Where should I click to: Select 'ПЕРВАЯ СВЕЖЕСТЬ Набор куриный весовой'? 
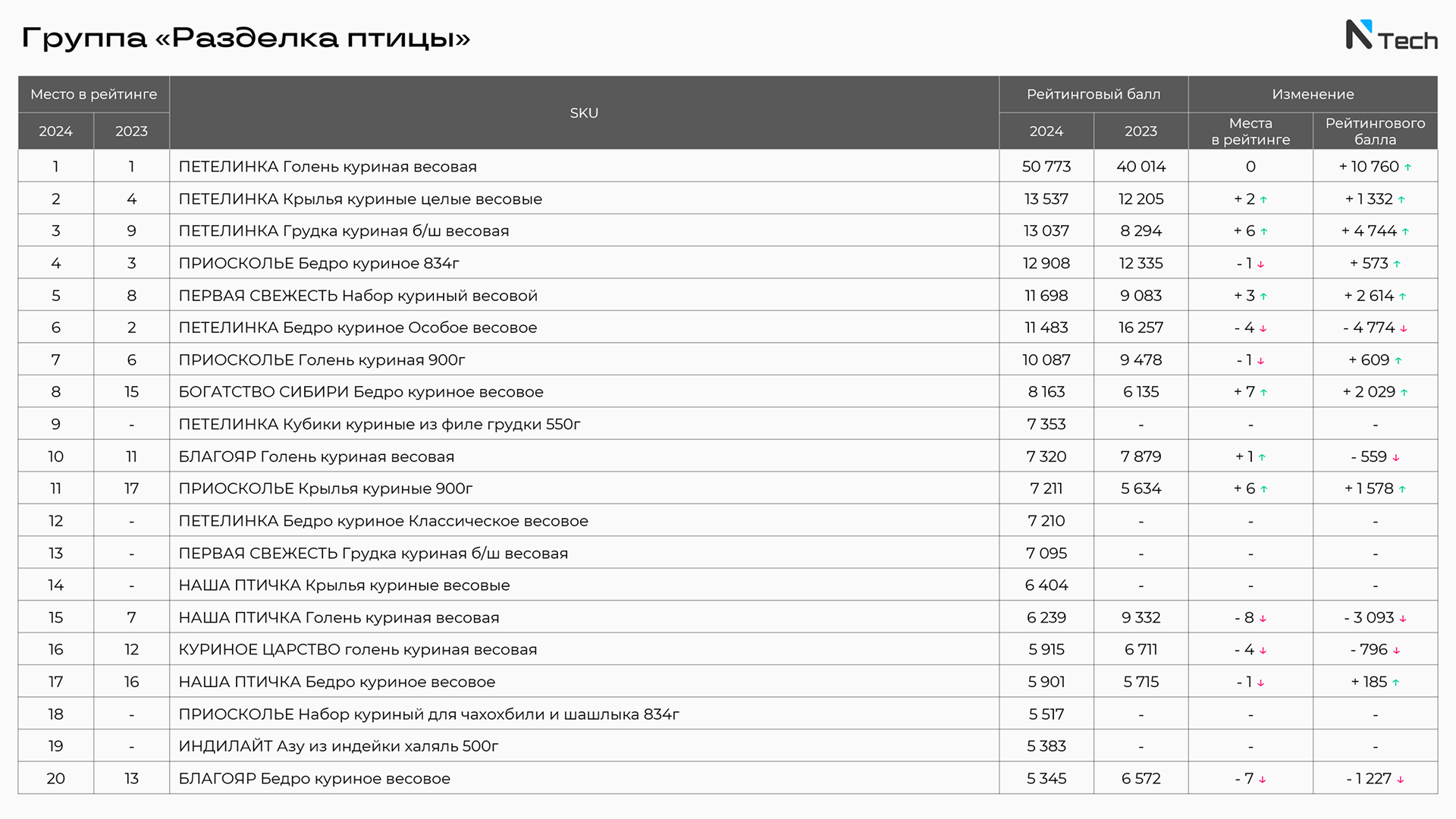click(x=358, y=295)
